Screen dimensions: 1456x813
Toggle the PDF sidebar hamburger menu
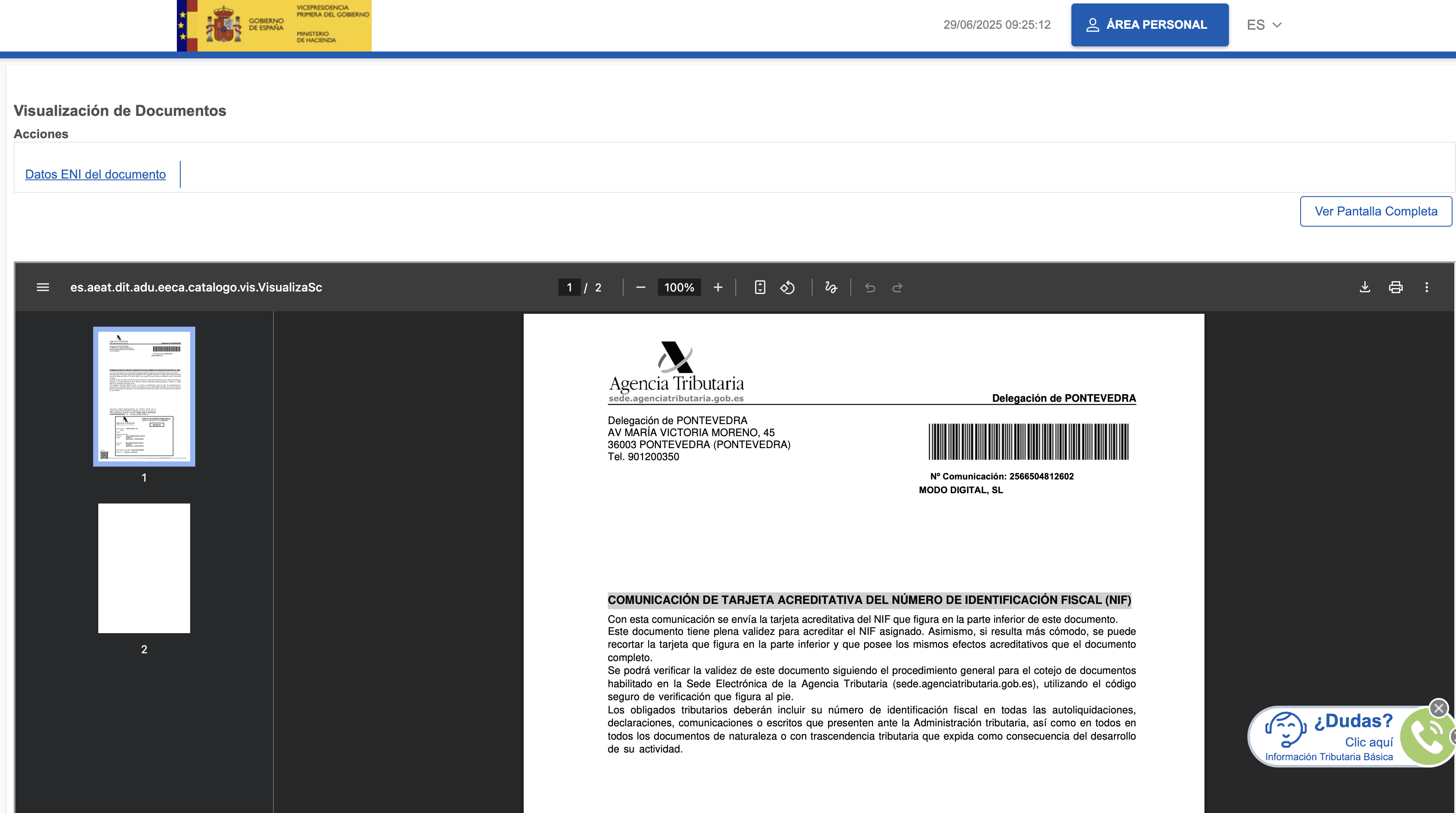tap(43, 287)
